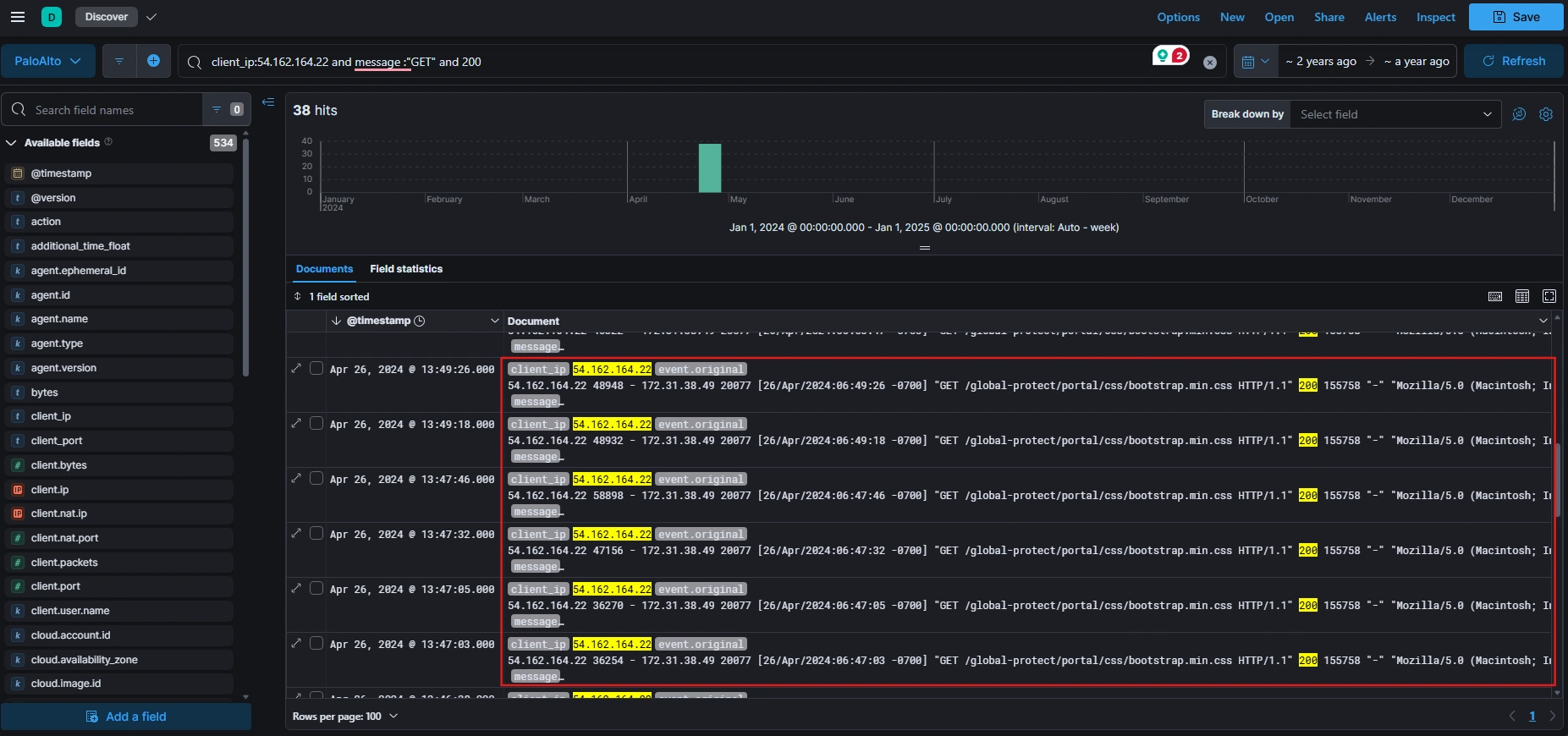Image resolution: width=1568 pixels, height=736 pixels.
Task: Tick the checkbox for 13:47:03.000 entry
Action: (x=316, y=644)
